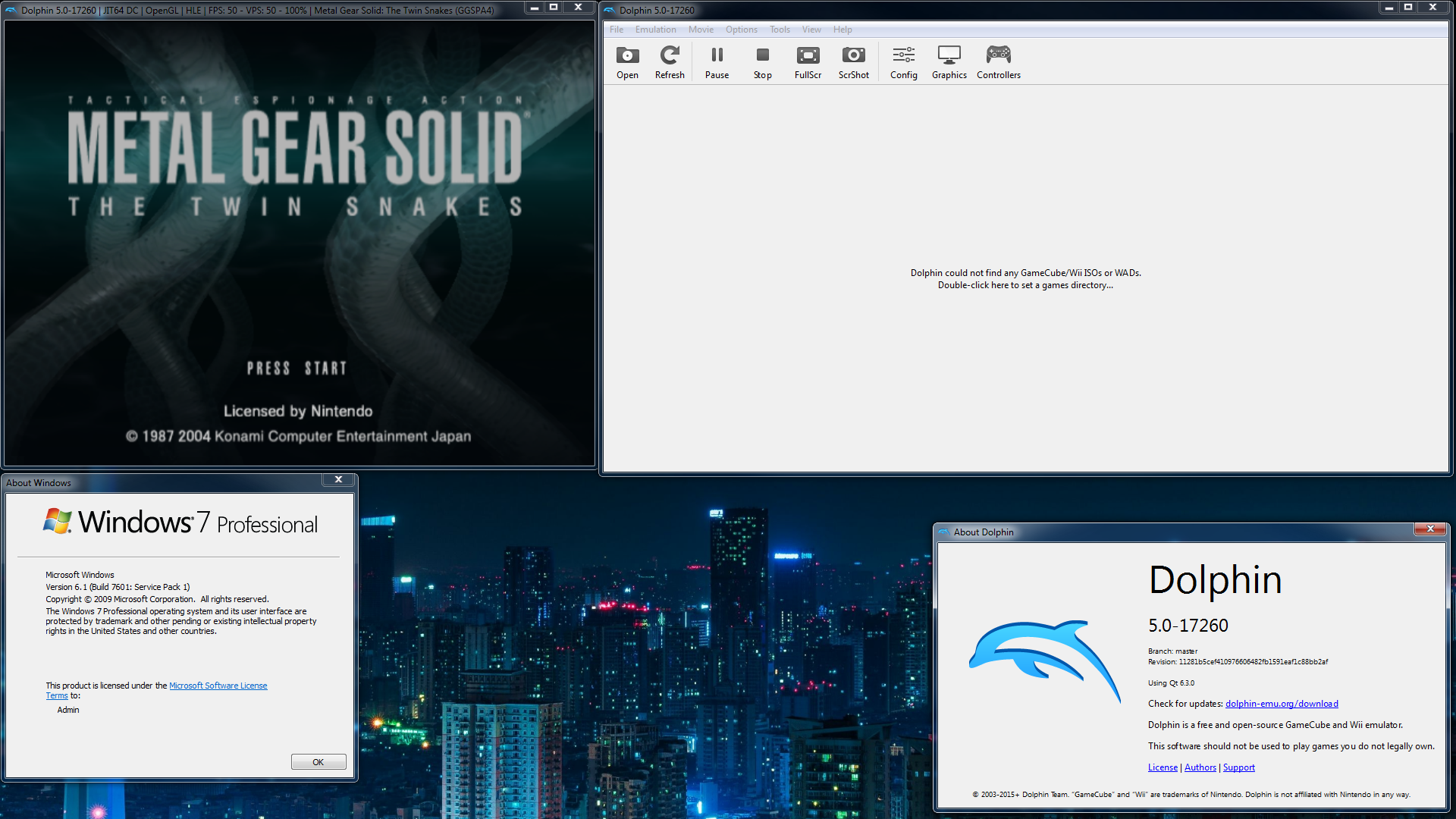Follow the dolphin-emu.org/download link
Image resolution: width=1456 pixels, height=819 pixels.
point(1282,704)
